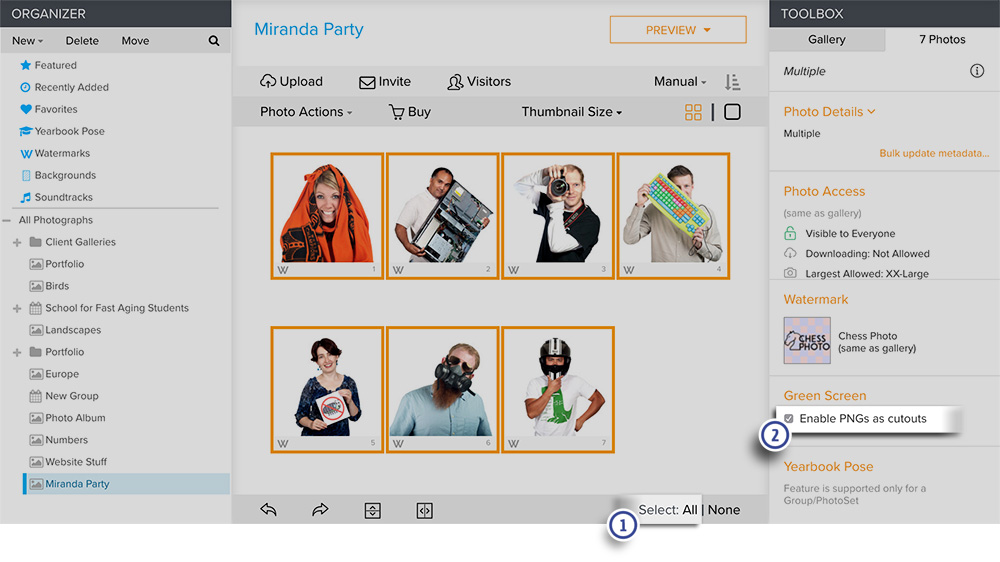This screenshot has height=562, width=1000.
Task: Click Bulk update metadata link
Action: point(934,153)
